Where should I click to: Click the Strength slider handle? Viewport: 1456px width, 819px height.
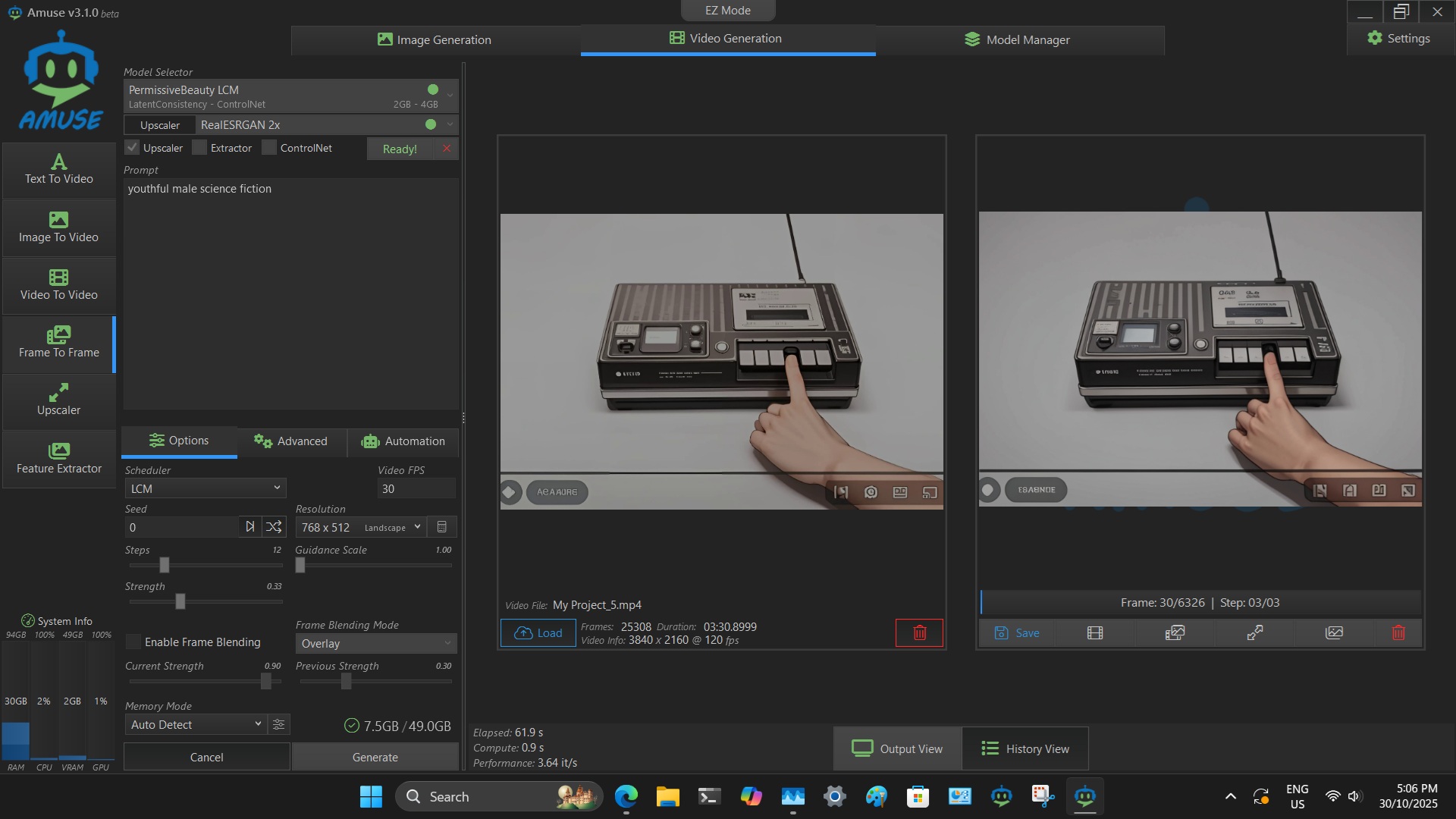point(180,601)
